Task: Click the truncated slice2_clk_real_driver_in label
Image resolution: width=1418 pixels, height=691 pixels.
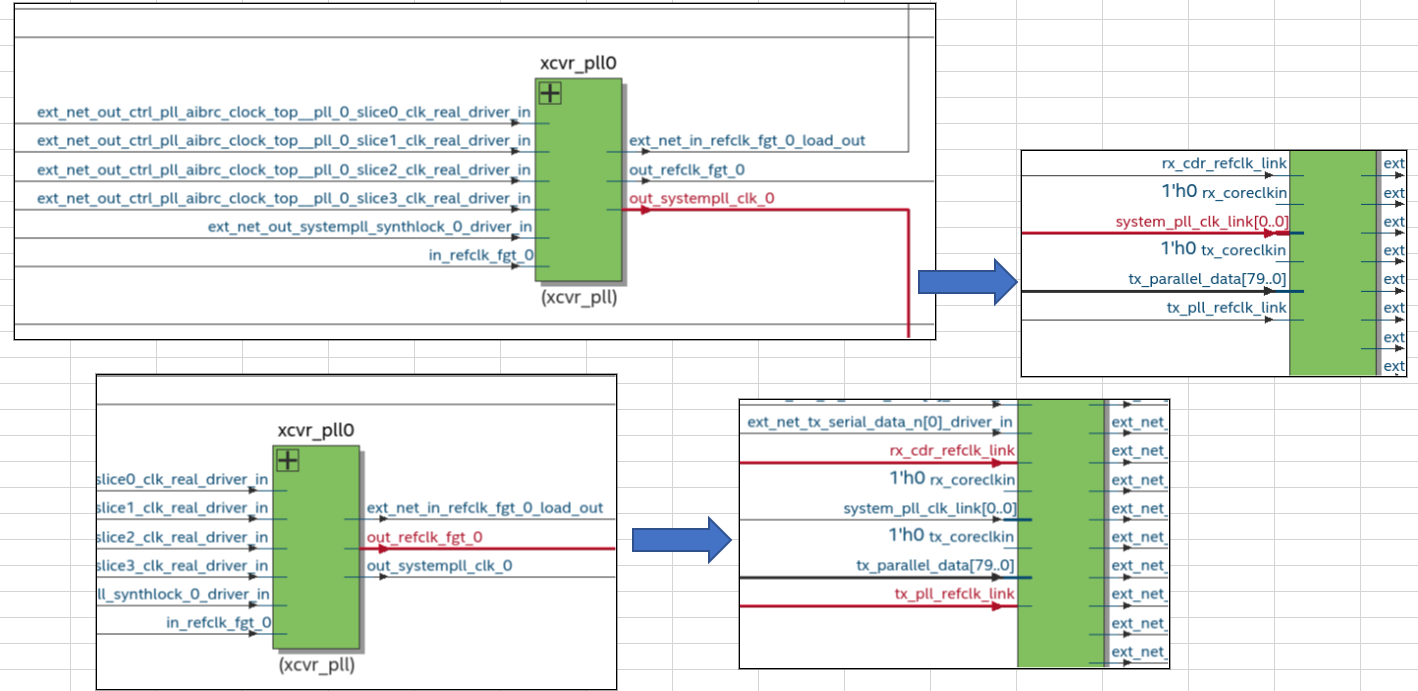Action: pyautogui.click(x=184, y=538)
